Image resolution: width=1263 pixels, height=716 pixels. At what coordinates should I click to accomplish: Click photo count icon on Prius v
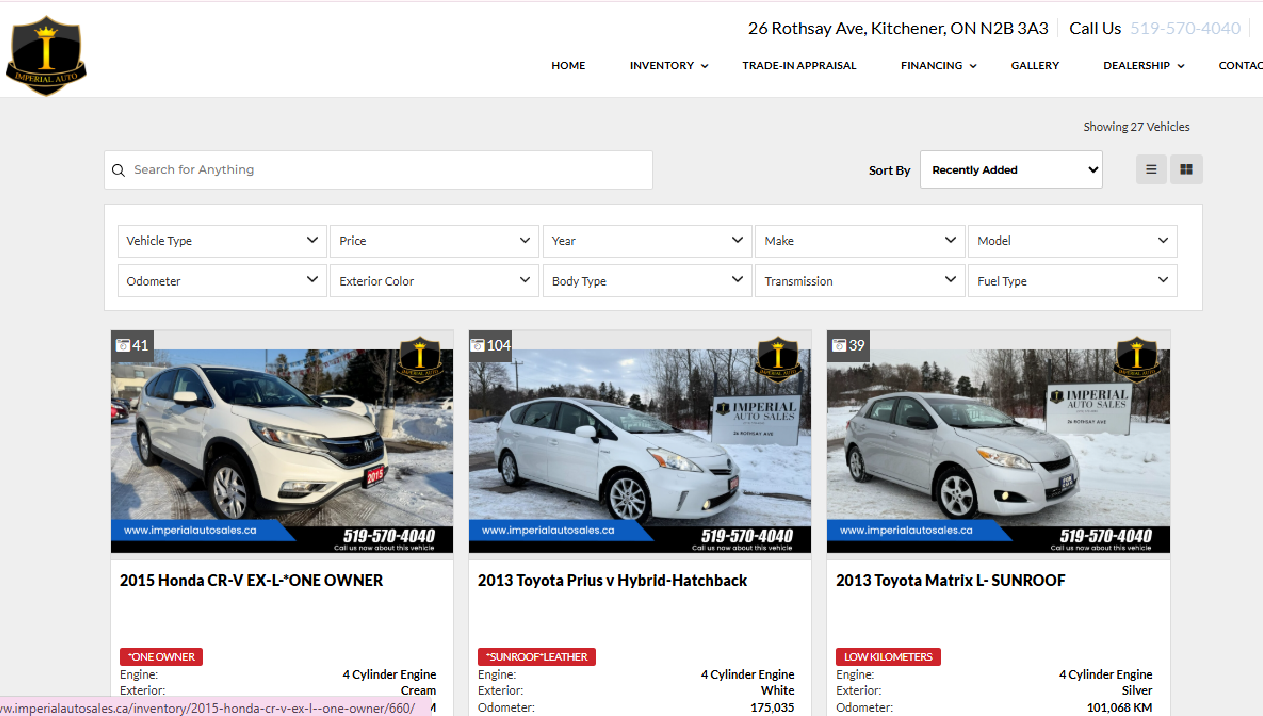(478, 346)
